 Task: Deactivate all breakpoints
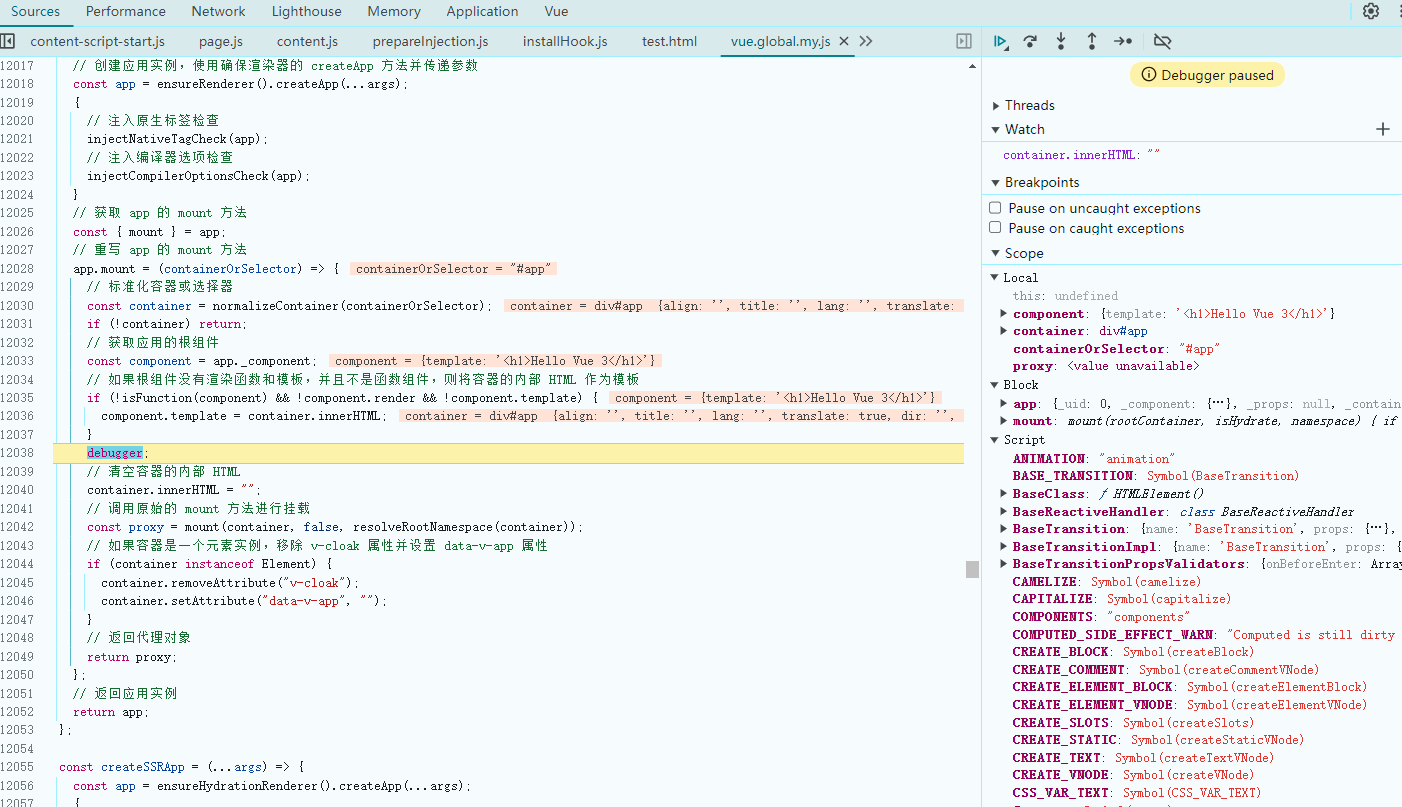[1162, 41]
